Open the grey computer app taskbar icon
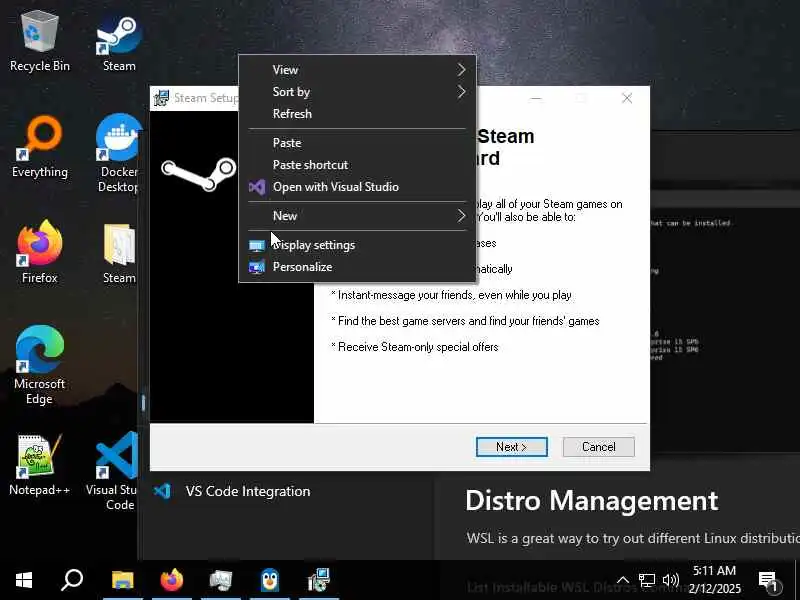This screenshot has height=600, width=800. pos(221,580)
